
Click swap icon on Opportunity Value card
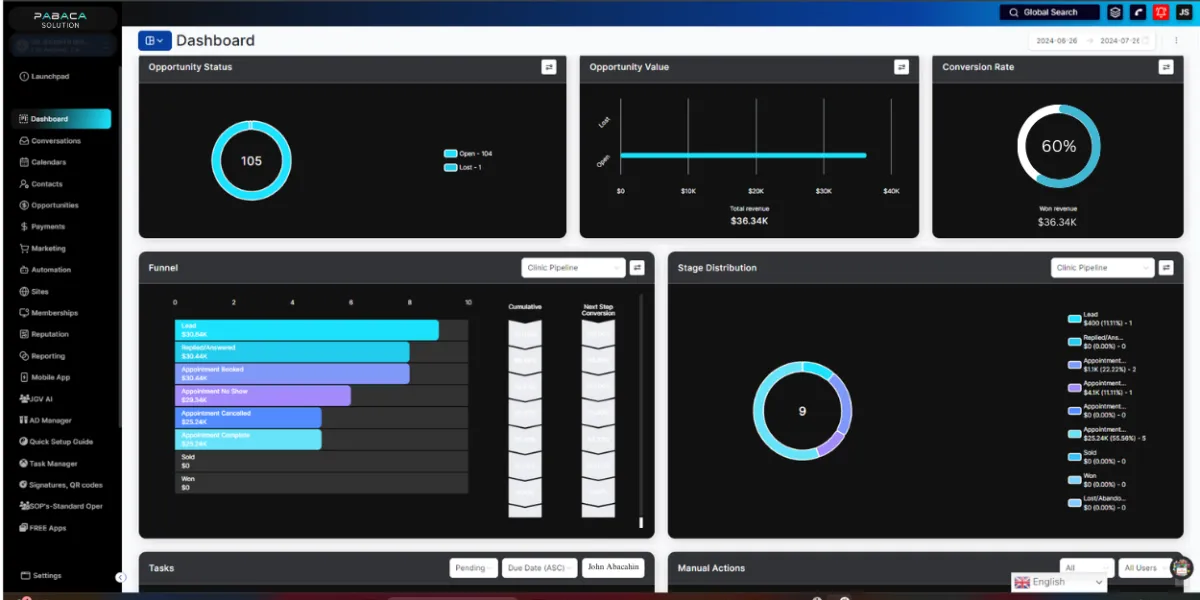902,67
